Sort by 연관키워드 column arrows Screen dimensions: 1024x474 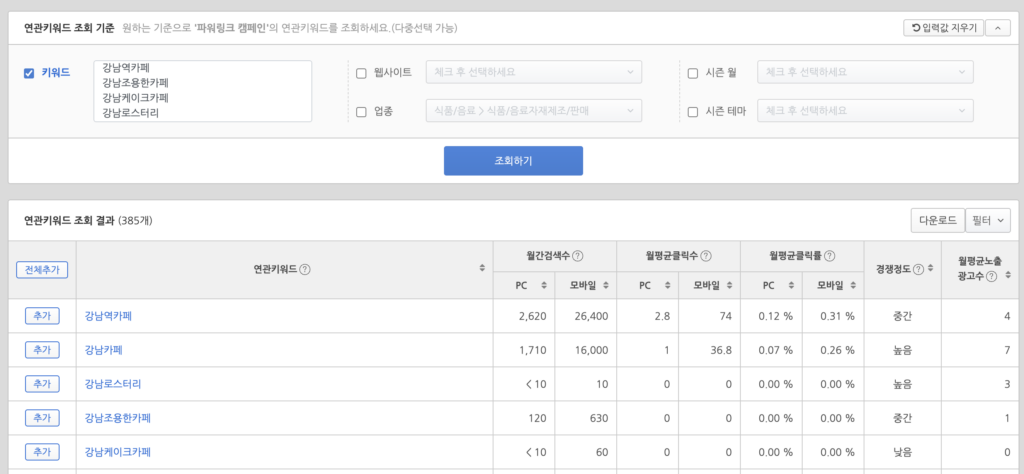[482, 269]
